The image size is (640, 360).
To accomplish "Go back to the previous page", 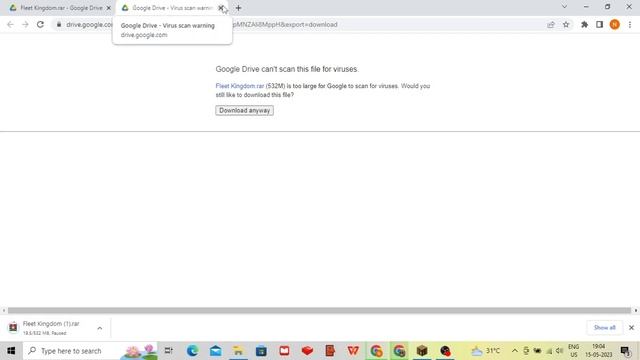I will tap(10, 24).
